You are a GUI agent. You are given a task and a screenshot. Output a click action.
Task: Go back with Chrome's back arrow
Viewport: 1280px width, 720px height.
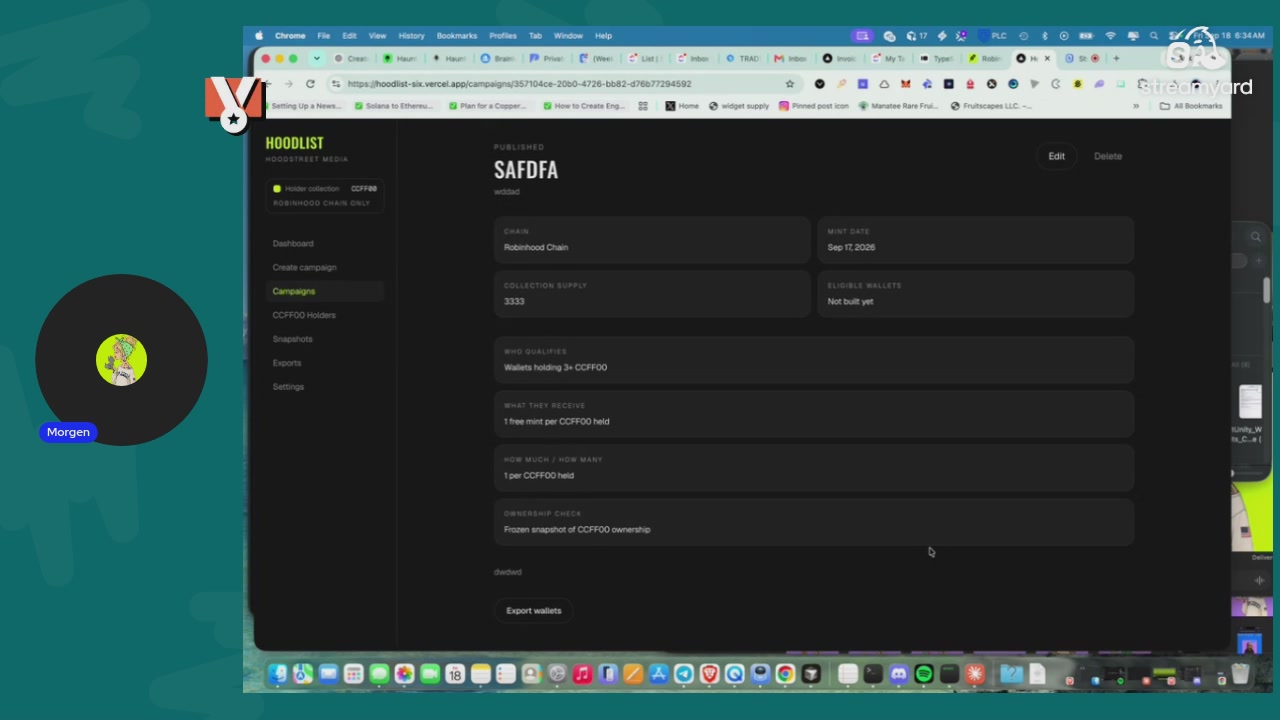point(267,84)
